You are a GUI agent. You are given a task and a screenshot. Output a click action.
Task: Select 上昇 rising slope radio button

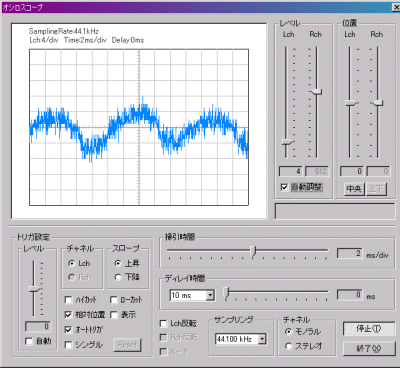coord(117,263)
